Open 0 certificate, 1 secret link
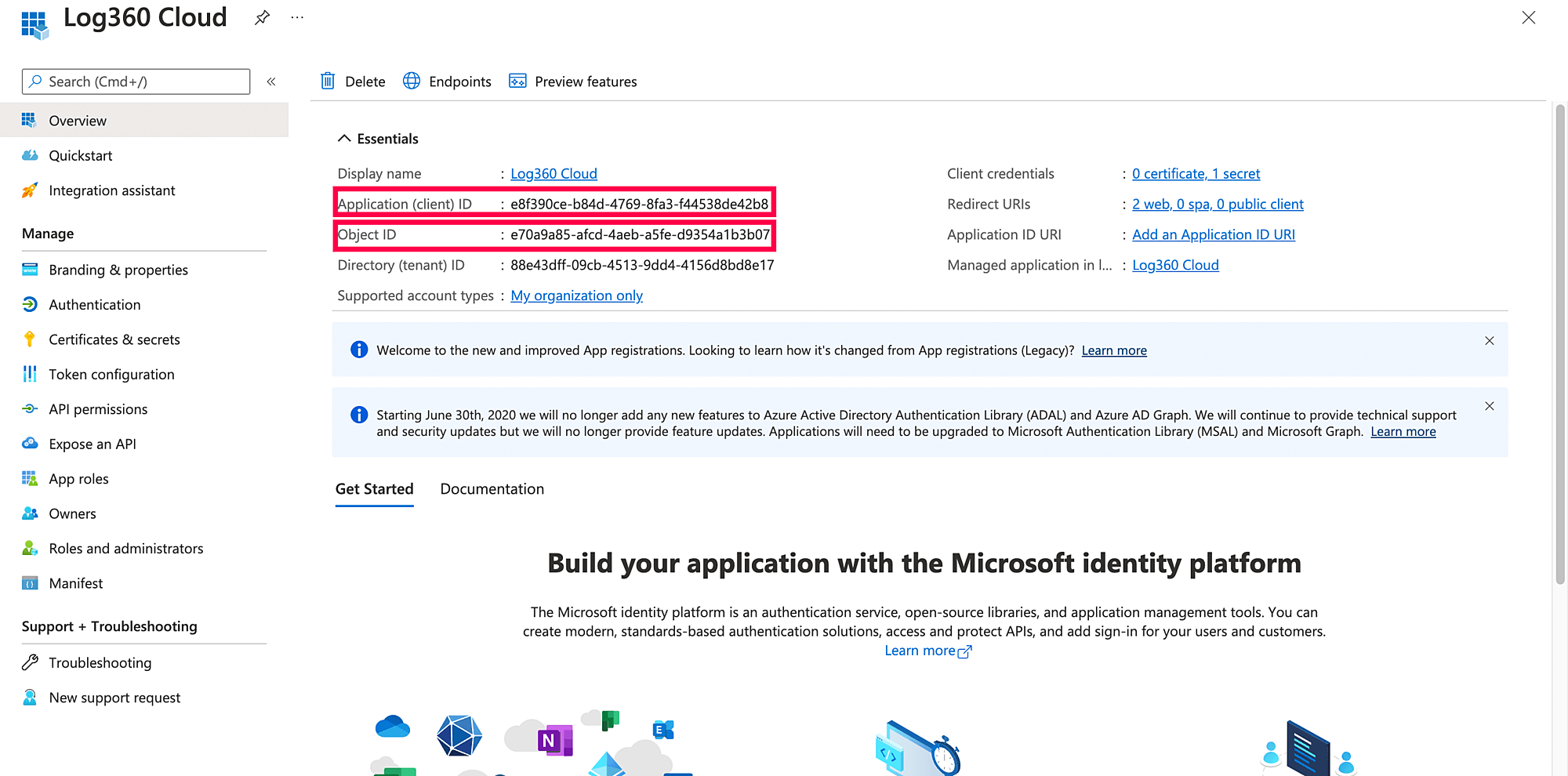 [x=1196, y=173]
